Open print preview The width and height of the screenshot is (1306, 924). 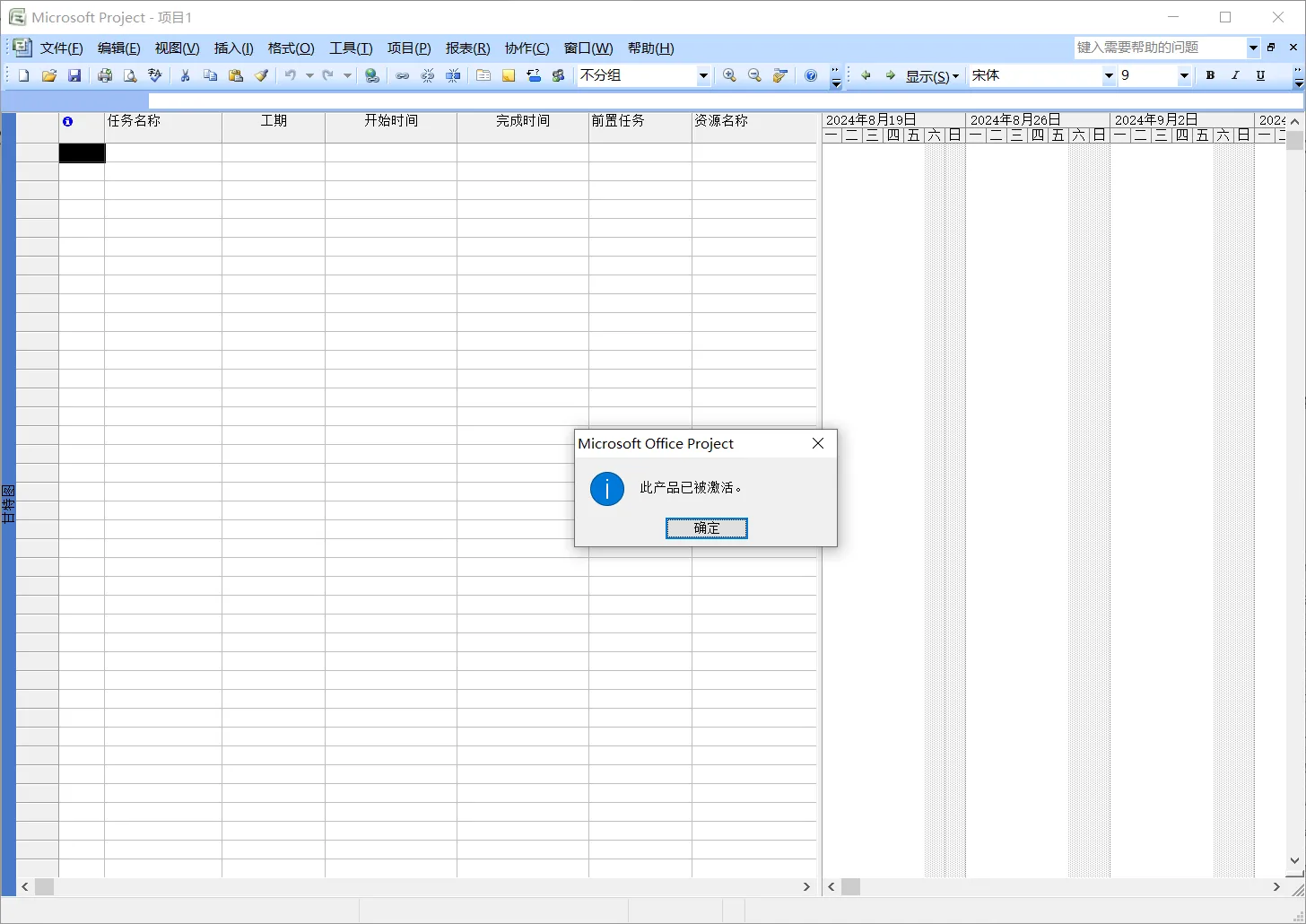pos(130,76)
